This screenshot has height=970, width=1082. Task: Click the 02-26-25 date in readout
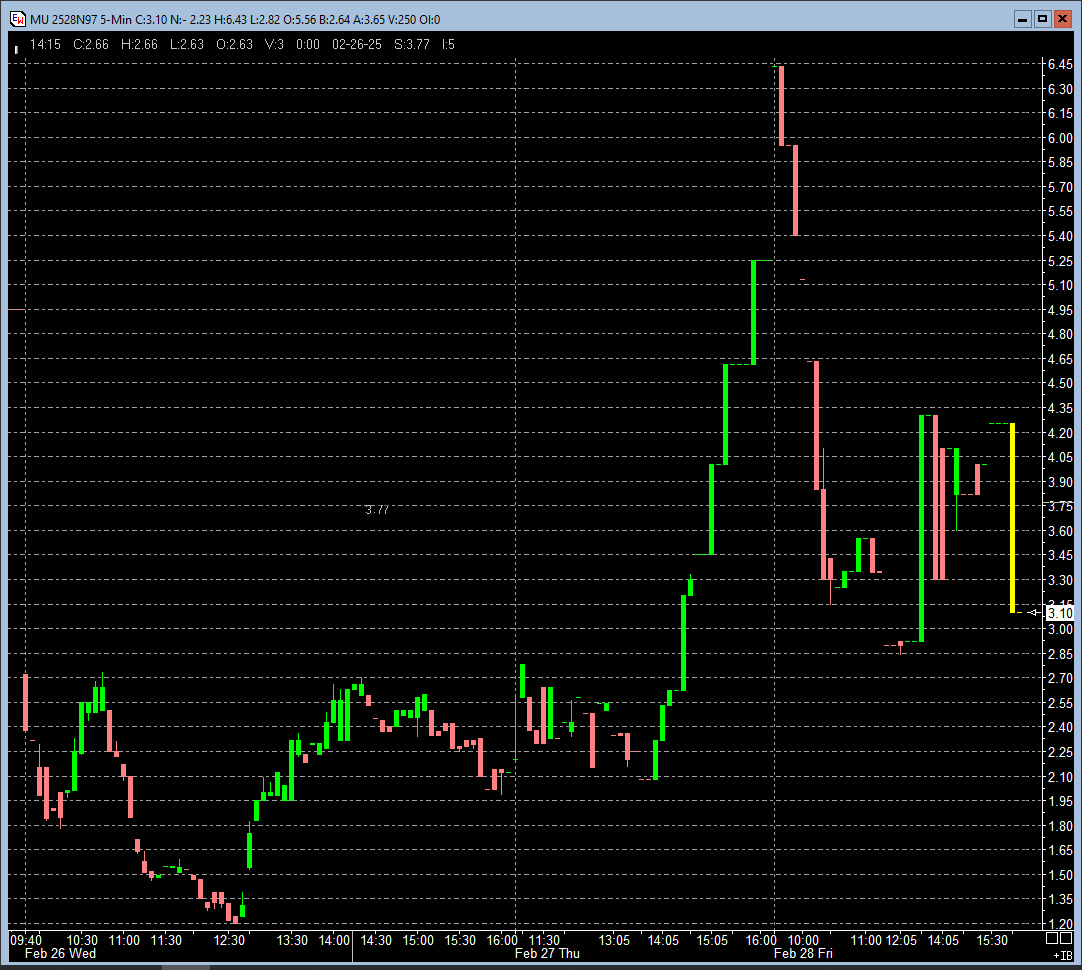pyautogui.click(x=357, y=44)
